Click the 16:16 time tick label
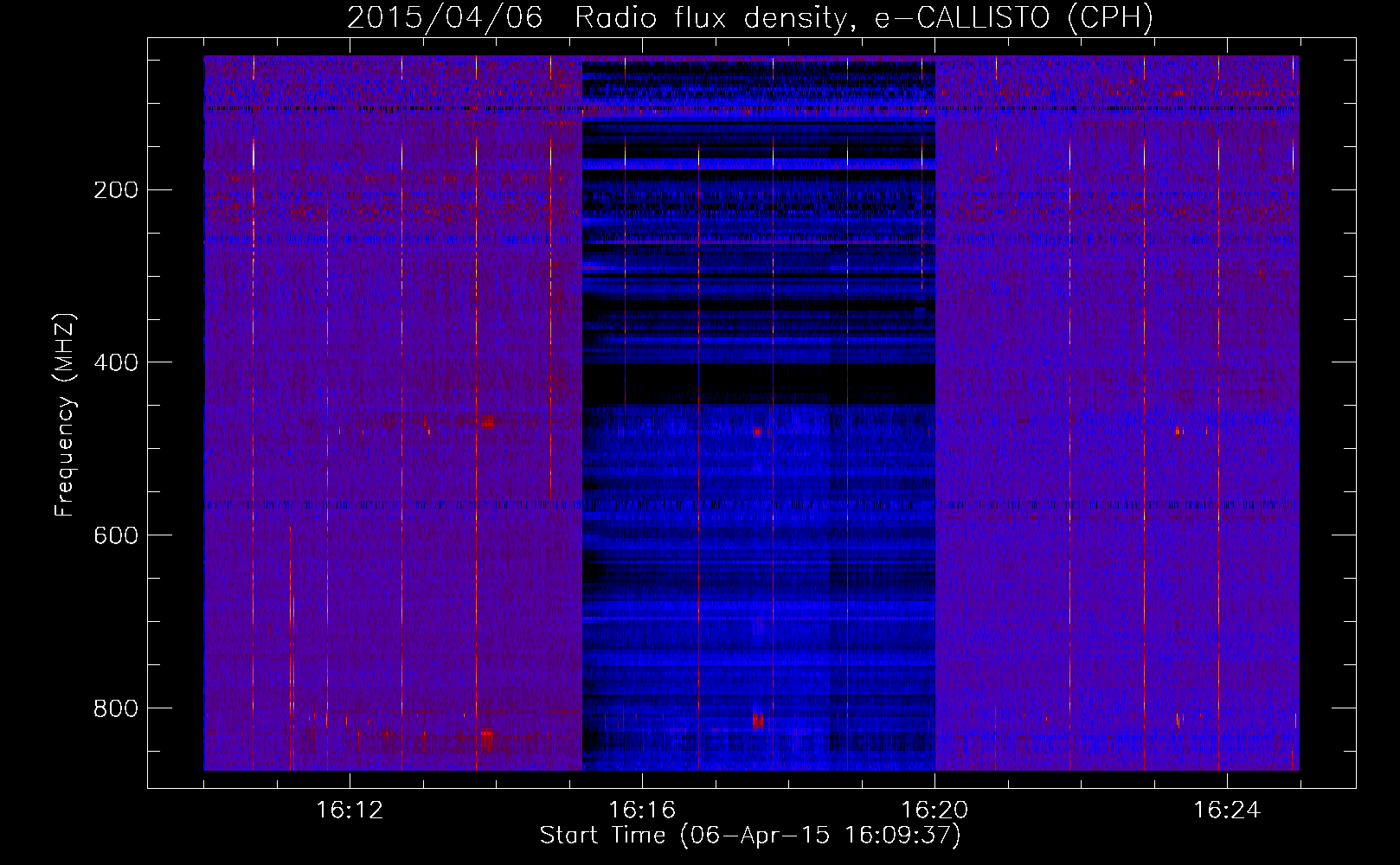This screenshot has height=865, width=1400. click(642, 811)
